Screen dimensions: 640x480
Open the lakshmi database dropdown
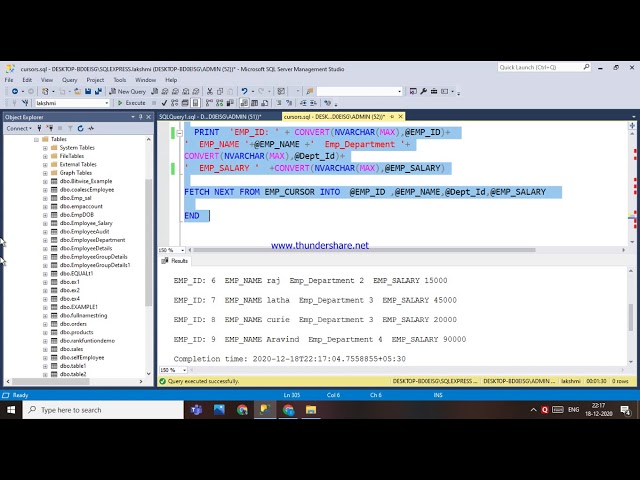click(107, 103)
